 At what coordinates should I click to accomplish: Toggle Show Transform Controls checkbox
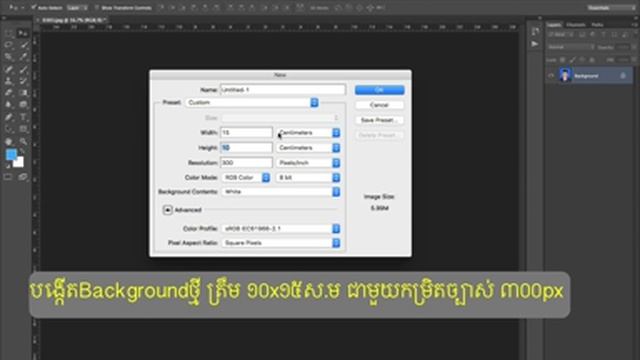pos(97,8)
